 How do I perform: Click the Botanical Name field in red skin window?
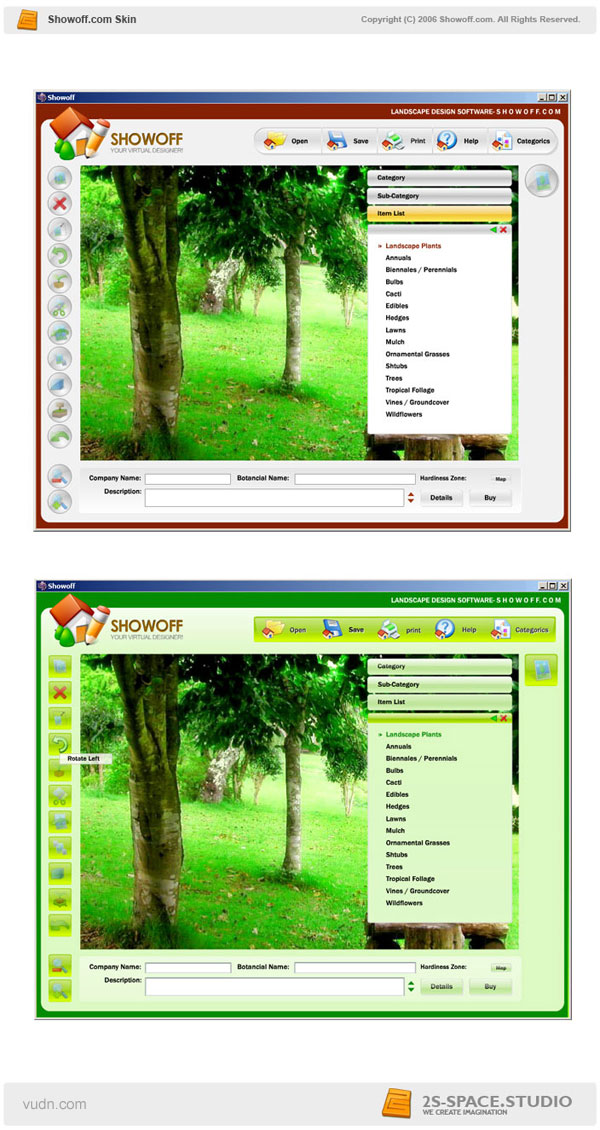(355, 479)
